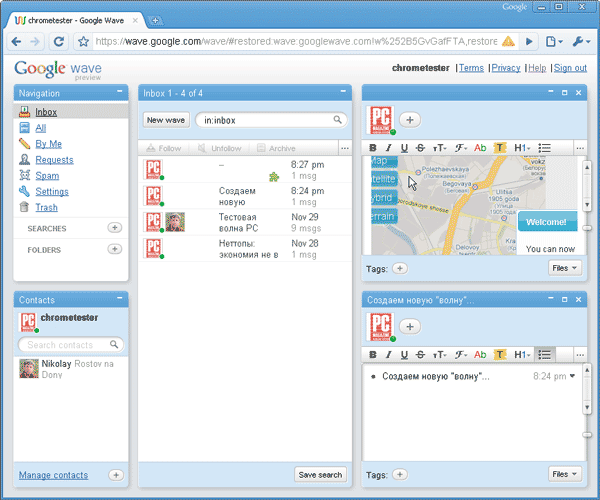Apply Bold in map wave toolbar
600x500 pixels.
point(372,148)
